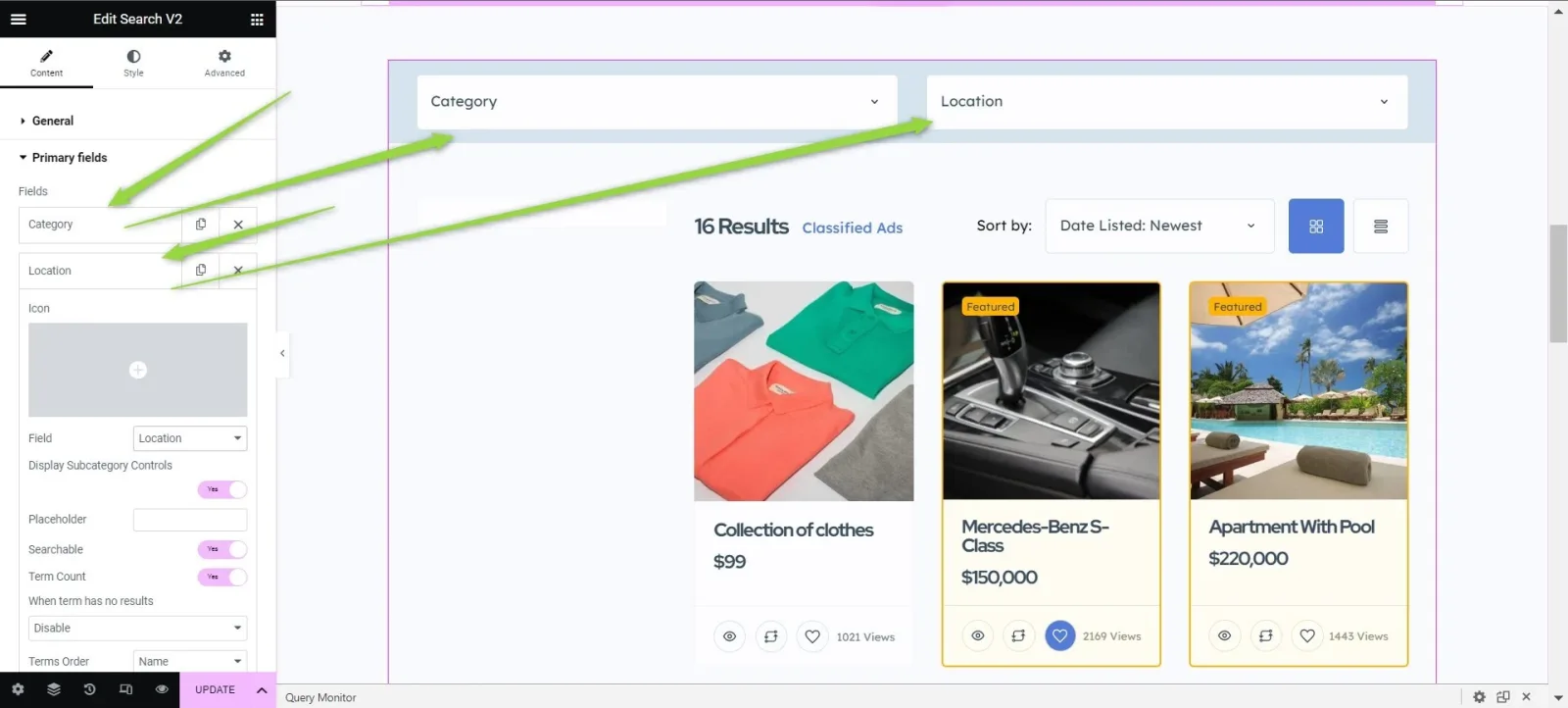Image resolution: width=1568 pixels, height=708 pixels.
Task: Quick view the Collection of clothes listing
Action: 729,636
